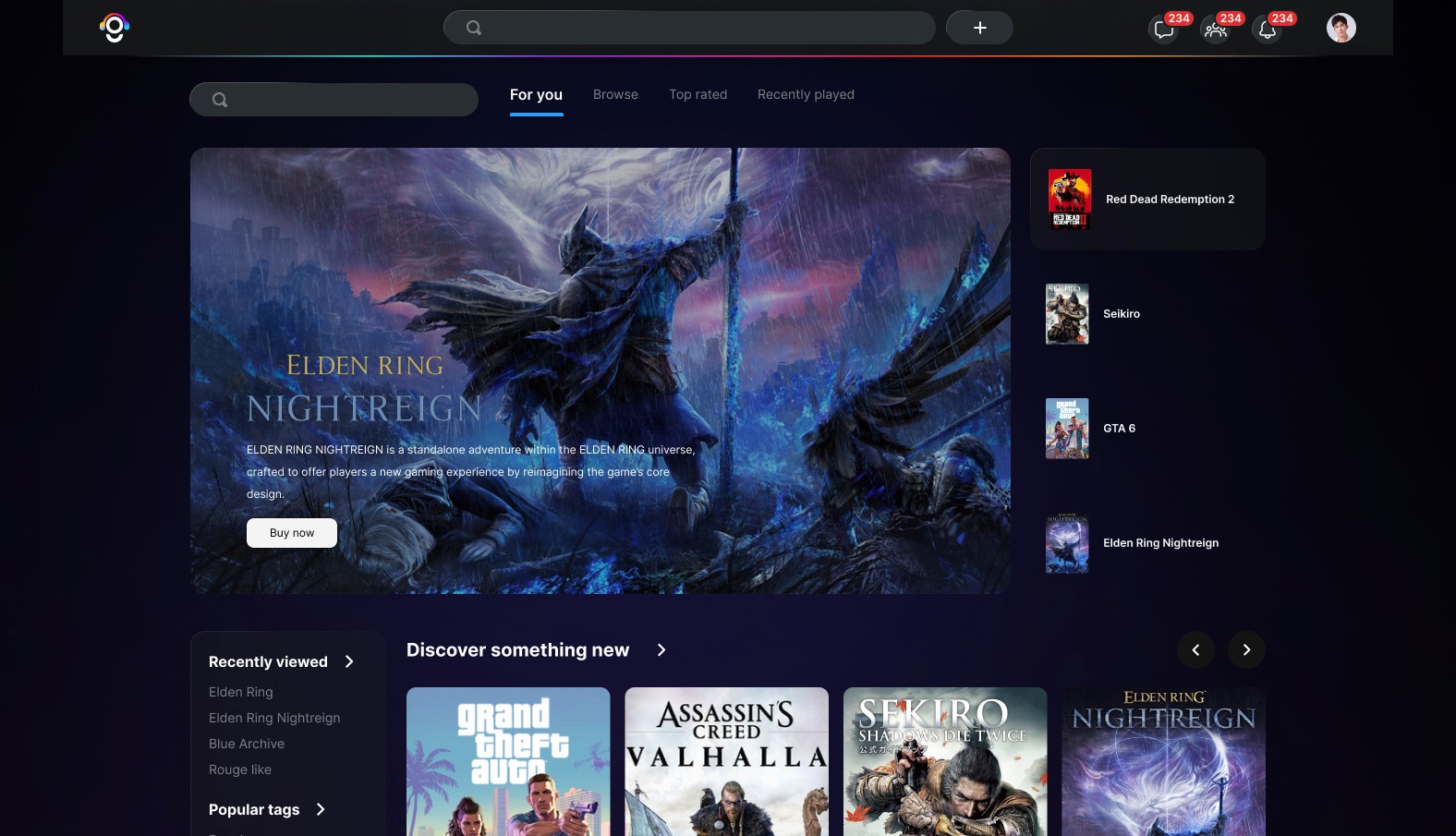Viewport: 1456px width, 836px height.
Task: Click the plus add button in top bar
Action: pos(979,28)
